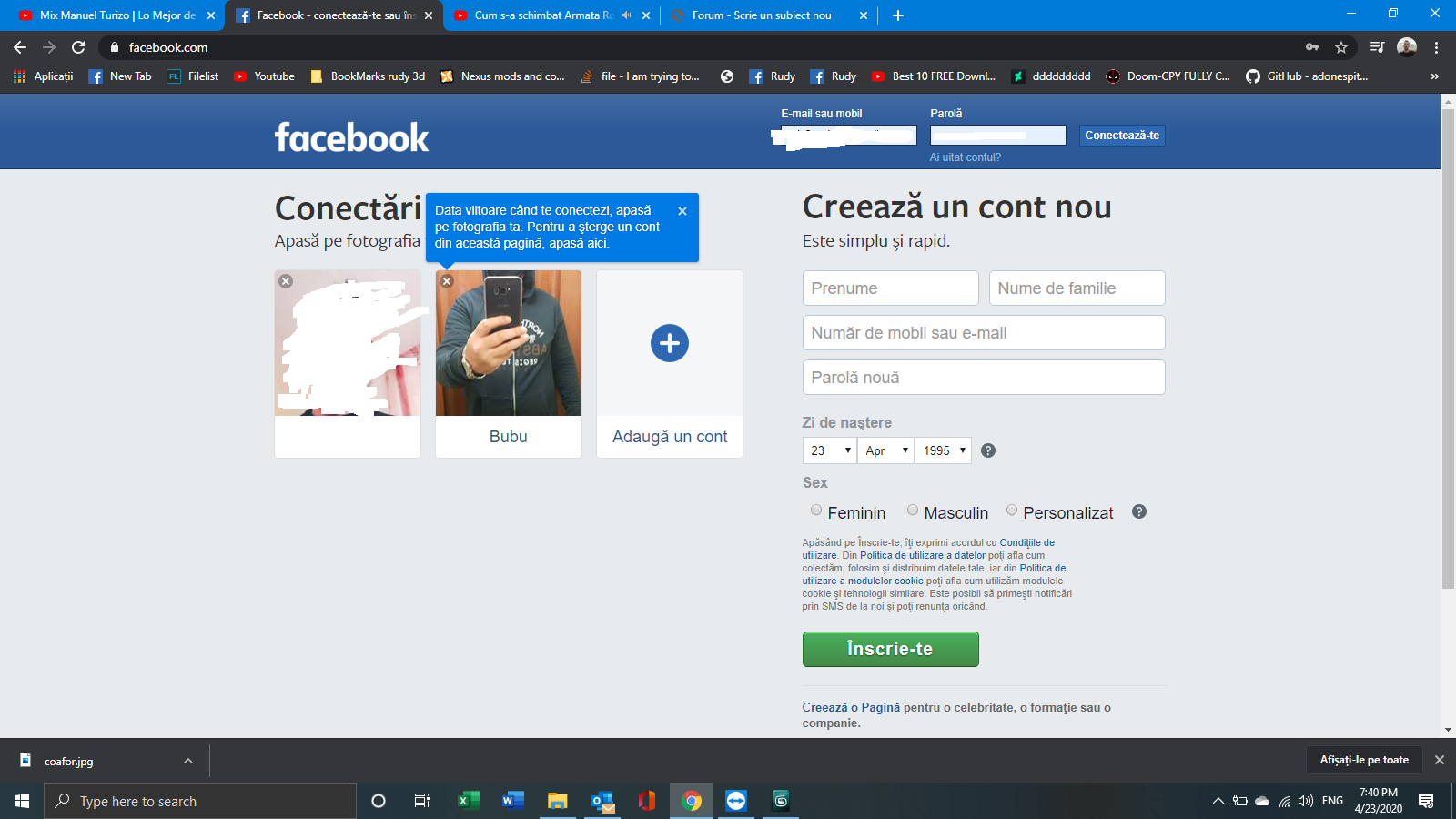Close the downloads bar
The image size is (1456, 819).
tap(1440, 760)
